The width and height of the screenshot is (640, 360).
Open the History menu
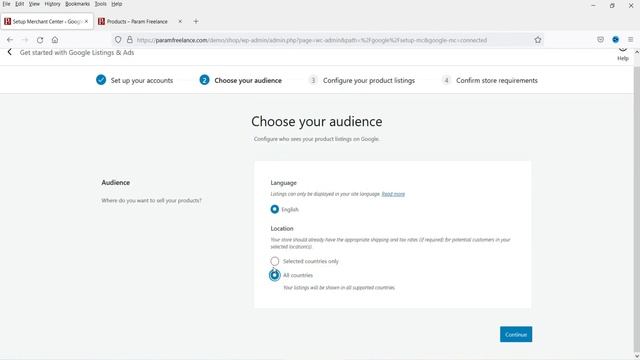click(52, 4)
